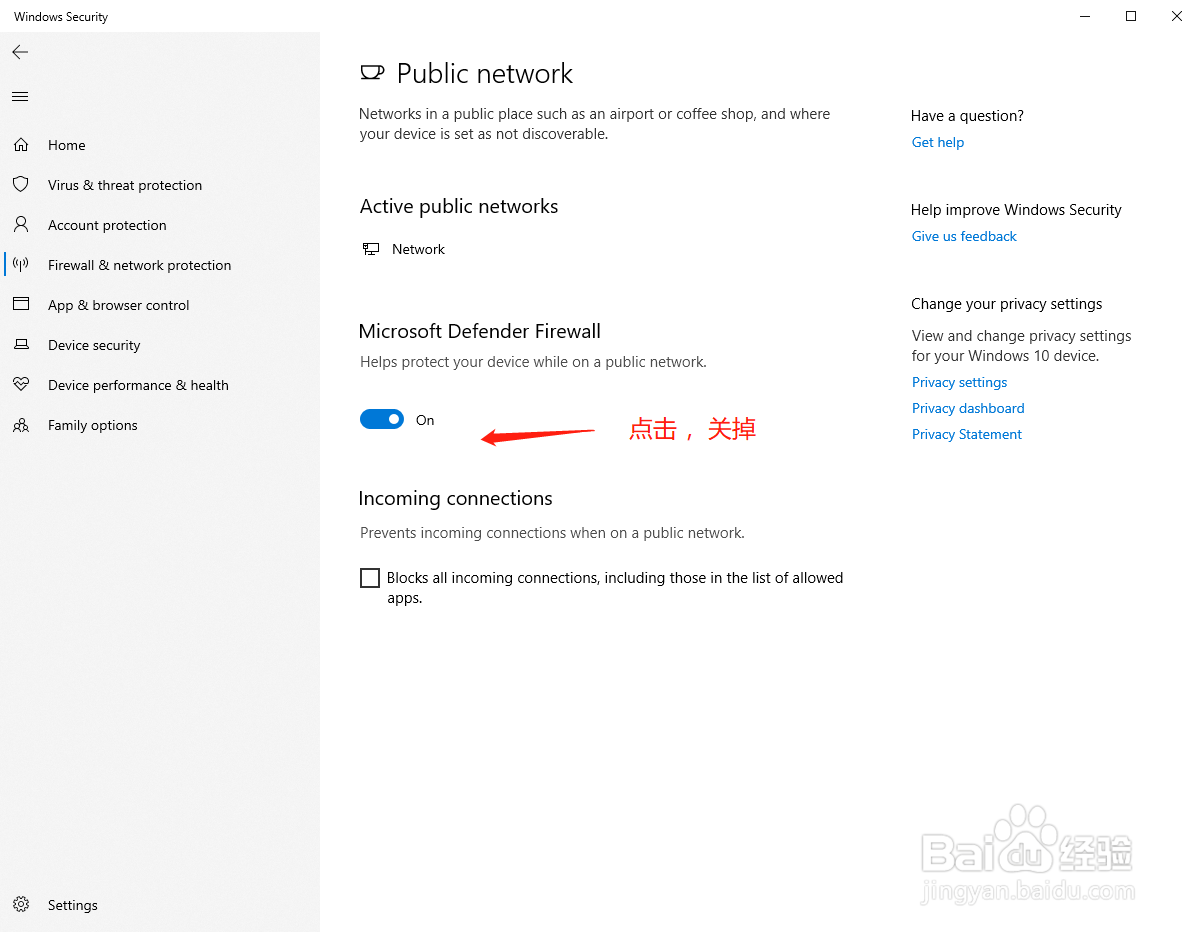Image resolution: width=1200 pixels, height=932 pixels.
Task: Click the Device performance & health heart icon
Action: [x=20, y=385]
